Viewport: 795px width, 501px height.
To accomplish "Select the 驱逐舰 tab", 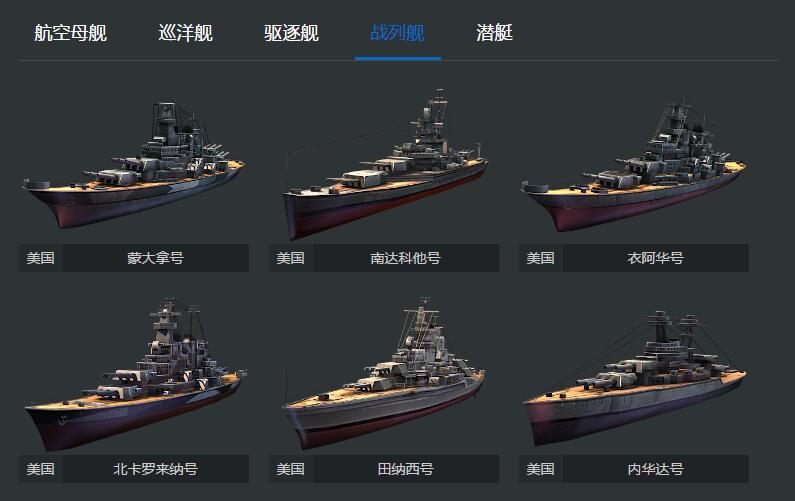I will [x=292, y=33].
